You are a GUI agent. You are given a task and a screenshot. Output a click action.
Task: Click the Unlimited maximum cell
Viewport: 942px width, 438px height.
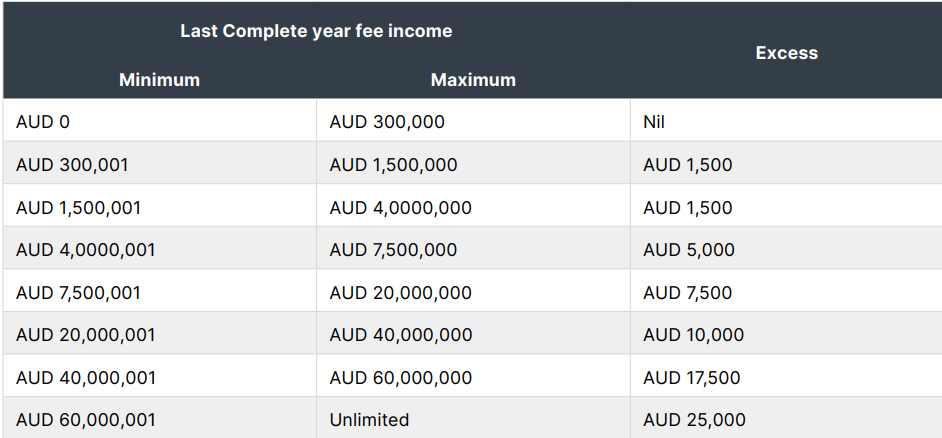pos(369,420)
